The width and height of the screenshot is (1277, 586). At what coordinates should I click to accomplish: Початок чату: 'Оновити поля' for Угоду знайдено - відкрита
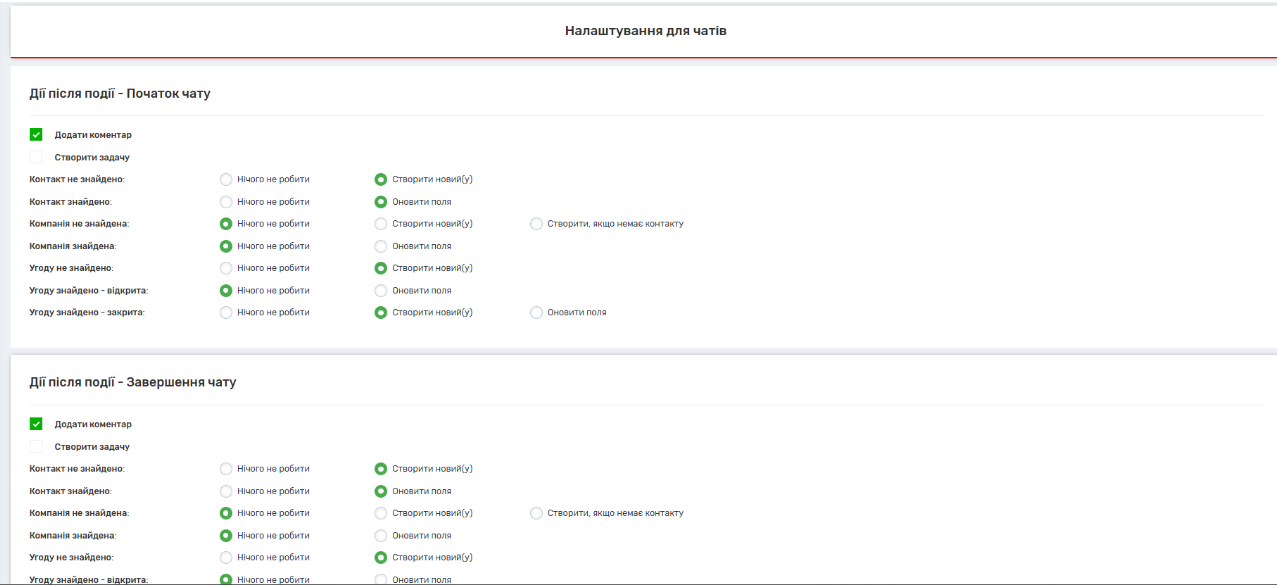(x=381, y=291)
